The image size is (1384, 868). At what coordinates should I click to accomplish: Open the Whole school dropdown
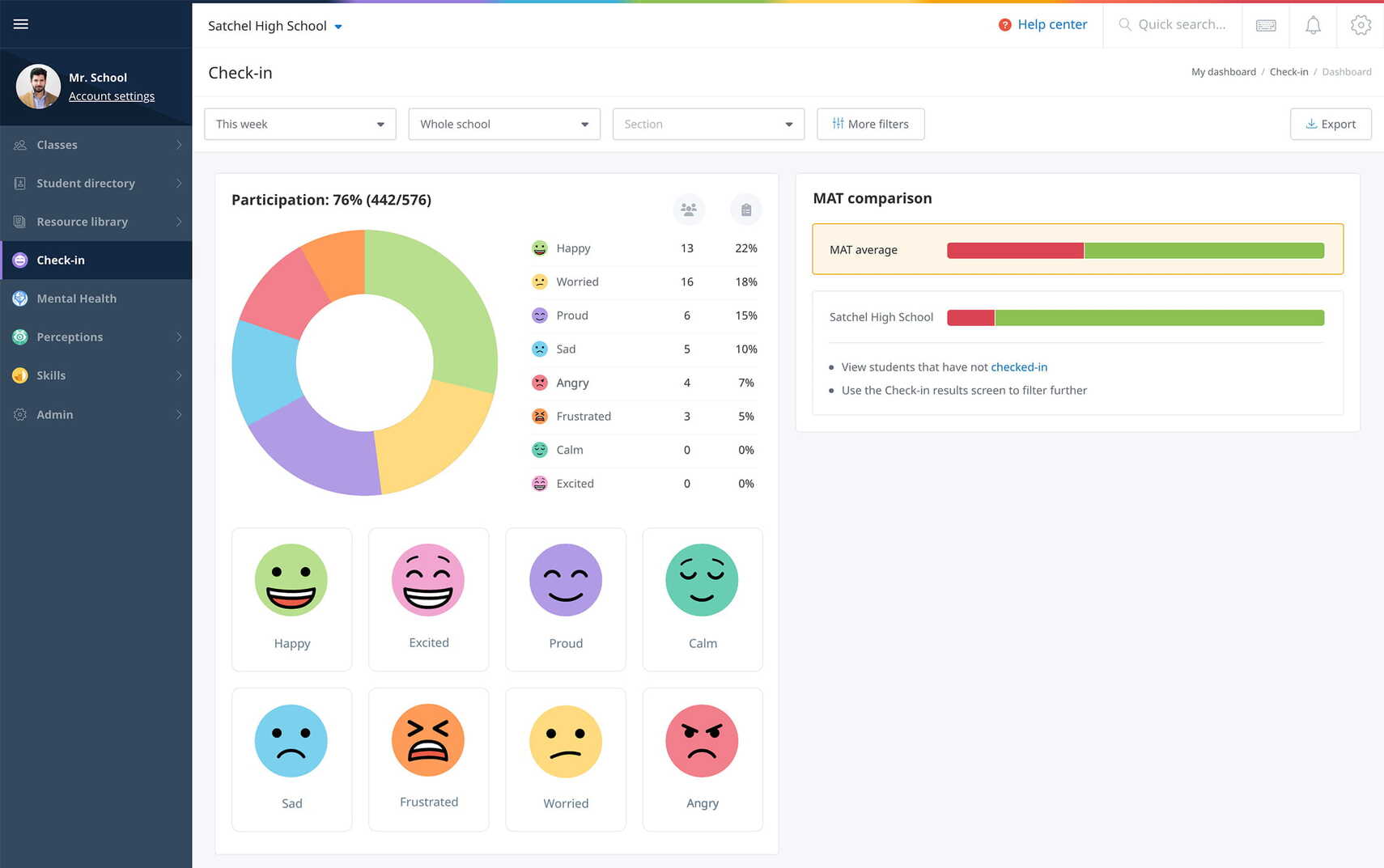[504, 124]
